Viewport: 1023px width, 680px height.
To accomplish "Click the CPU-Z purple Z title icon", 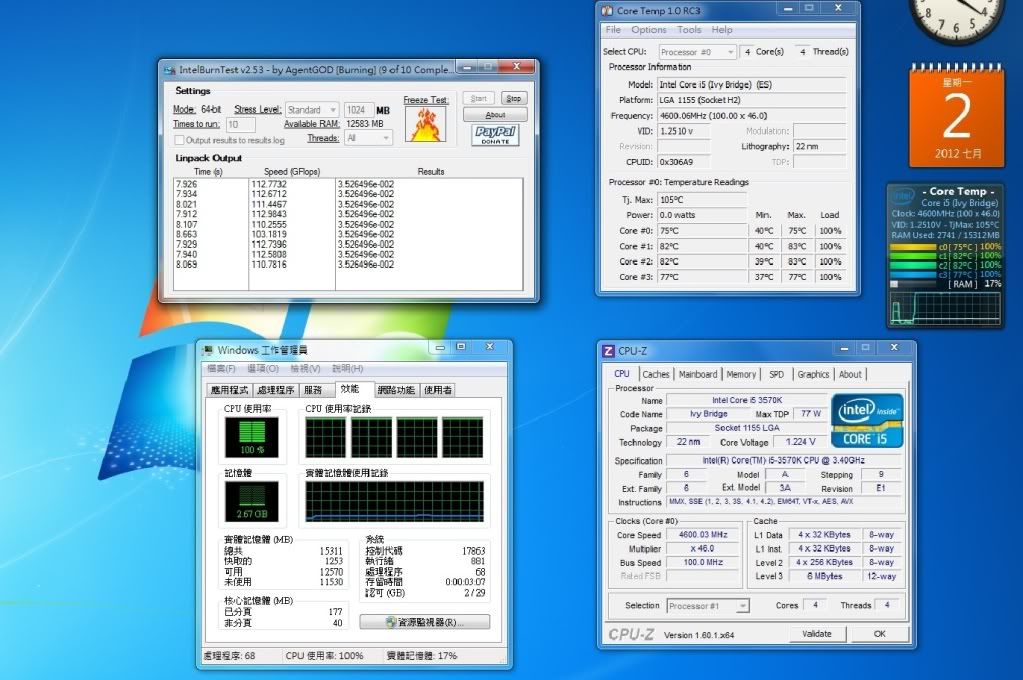I will (608, 351).
